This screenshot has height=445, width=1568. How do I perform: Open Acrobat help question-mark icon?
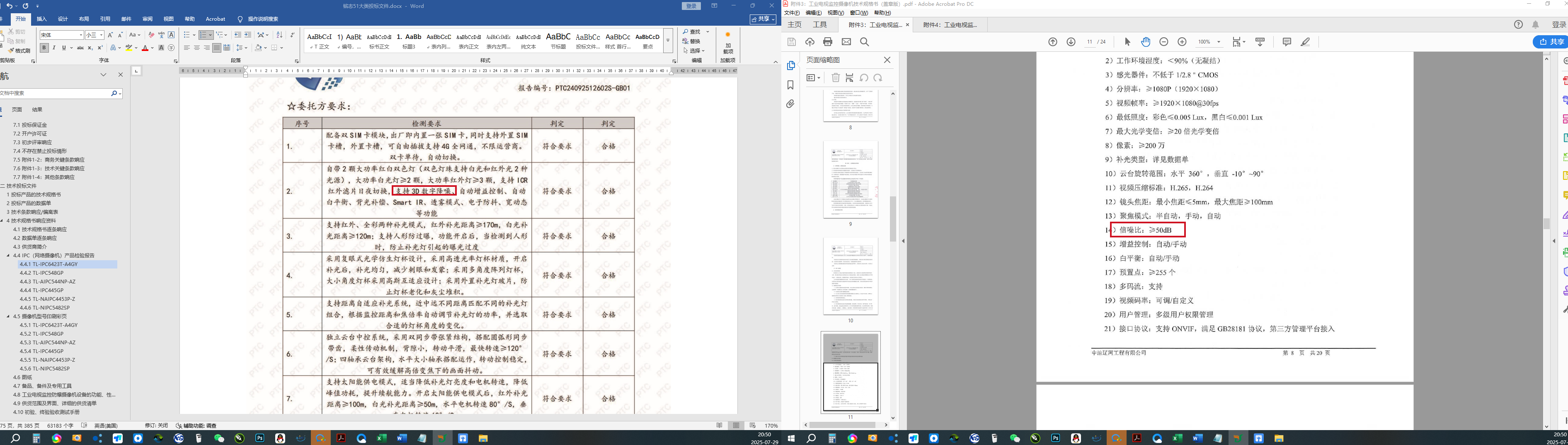click(x=1518, y=25)
